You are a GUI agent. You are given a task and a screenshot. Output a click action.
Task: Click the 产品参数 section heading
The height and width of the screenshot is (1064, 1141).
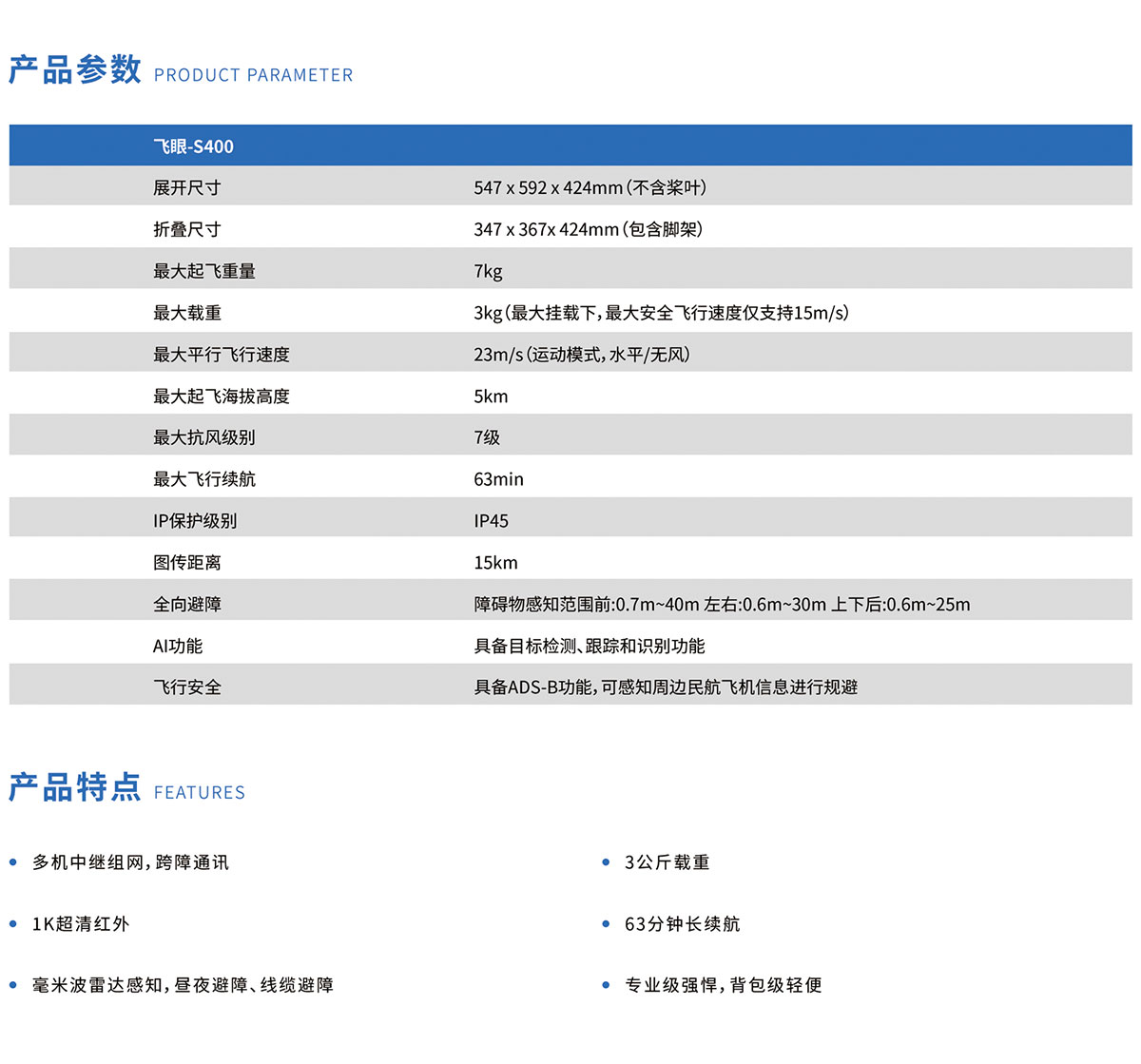pyautogui.click(x=75, y=70)
